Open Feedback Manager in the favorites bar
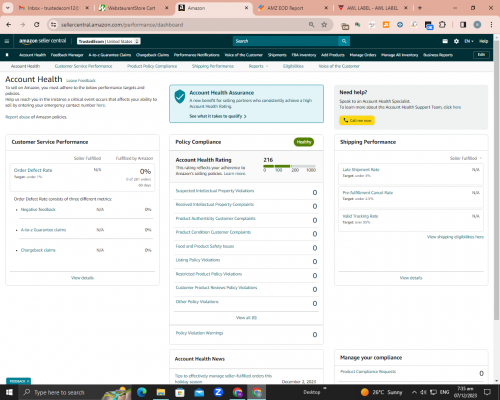500x400 pixels. point(67,55)
